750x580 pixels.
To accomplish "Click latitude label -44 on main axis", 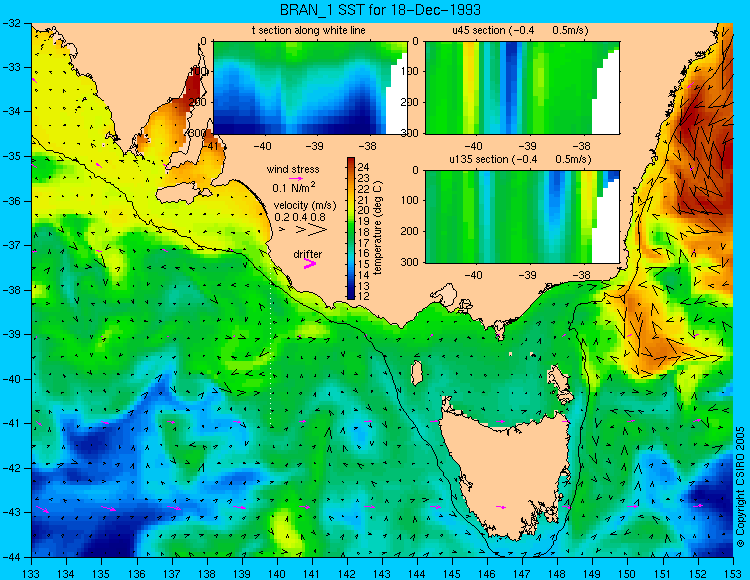I will tap(13, 557).
